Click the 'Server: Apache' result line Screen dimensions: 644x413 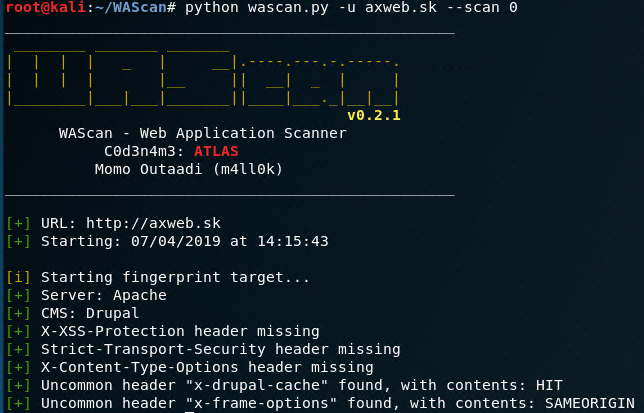point(104,295)
